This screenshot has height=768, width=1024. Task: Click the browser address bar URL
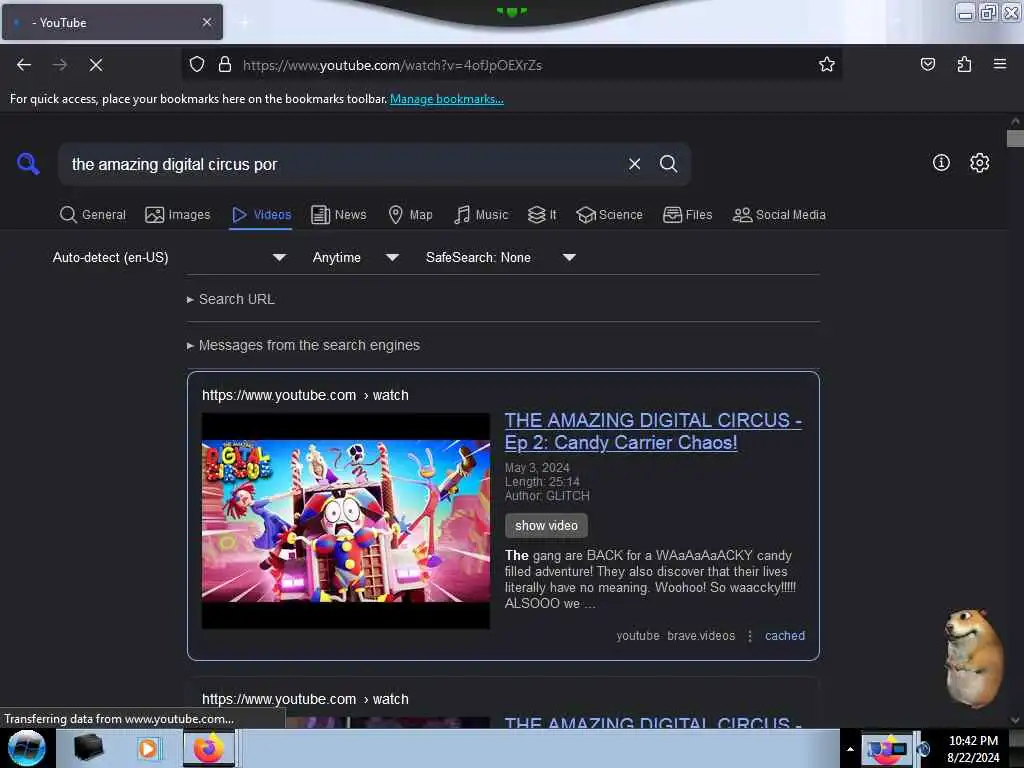(x=392, y=65)
